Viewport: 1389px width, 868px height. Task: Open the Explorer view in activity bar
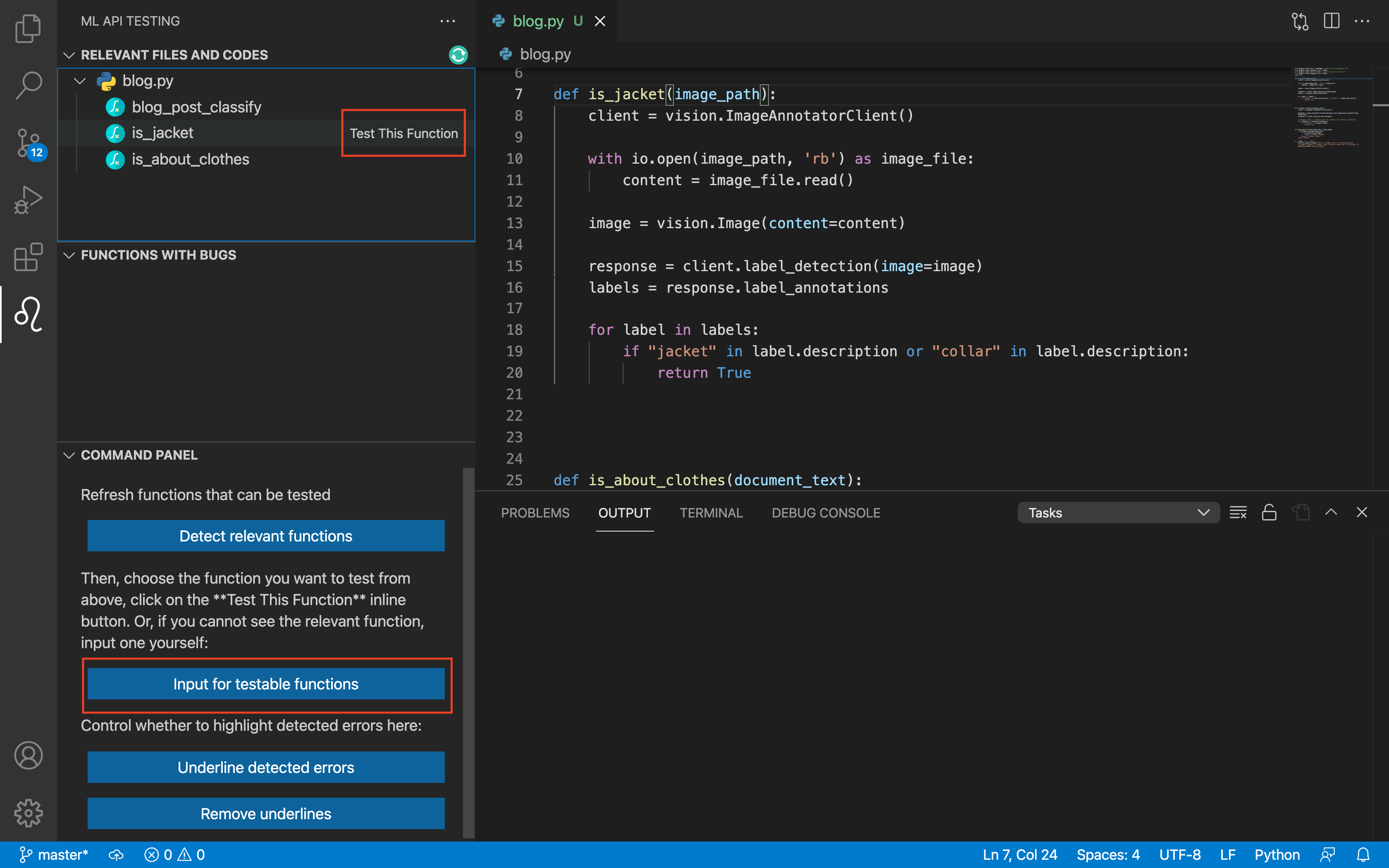28,28
